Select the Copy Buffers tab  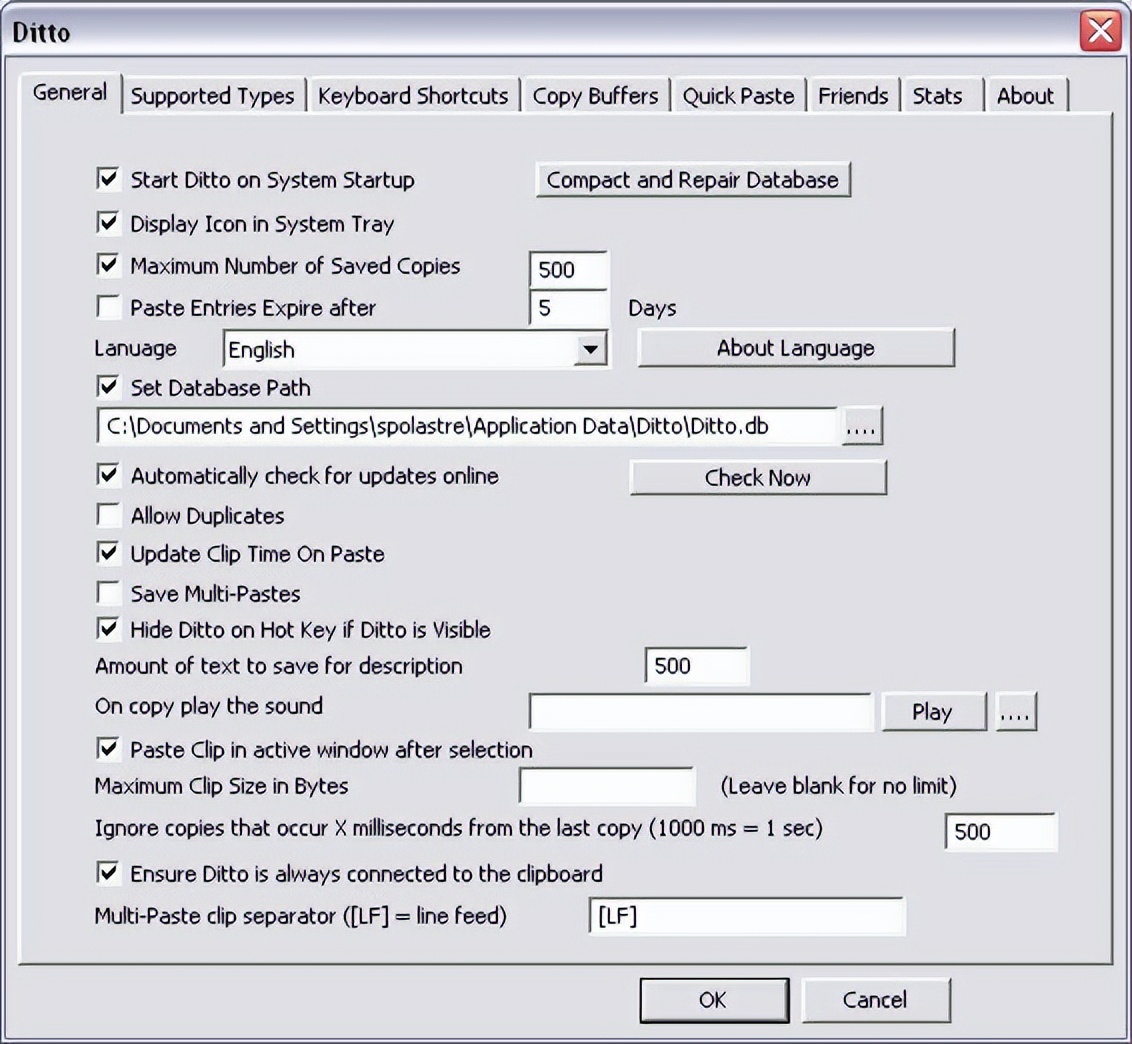coord(596,95)
